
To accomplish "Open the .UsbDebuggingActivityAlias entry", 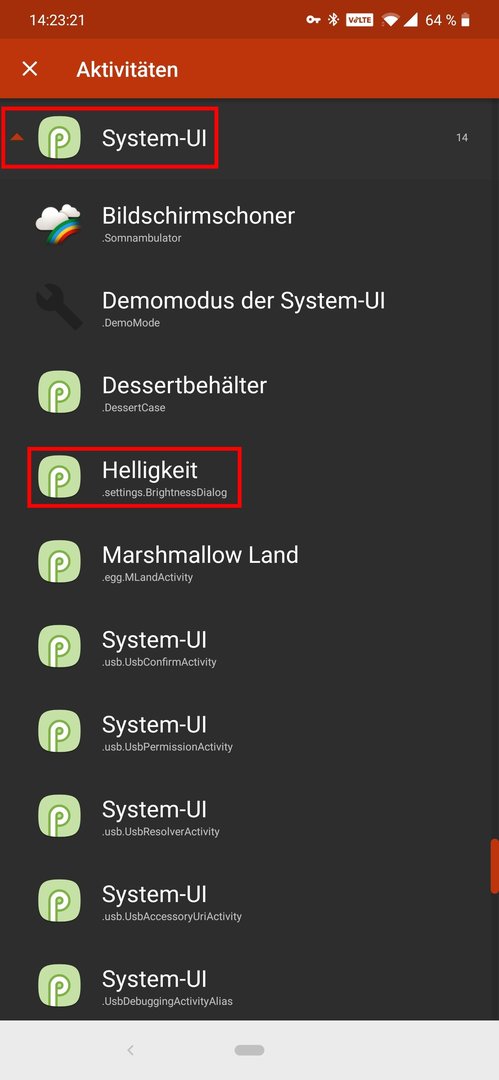I will [x=250, y=986].
